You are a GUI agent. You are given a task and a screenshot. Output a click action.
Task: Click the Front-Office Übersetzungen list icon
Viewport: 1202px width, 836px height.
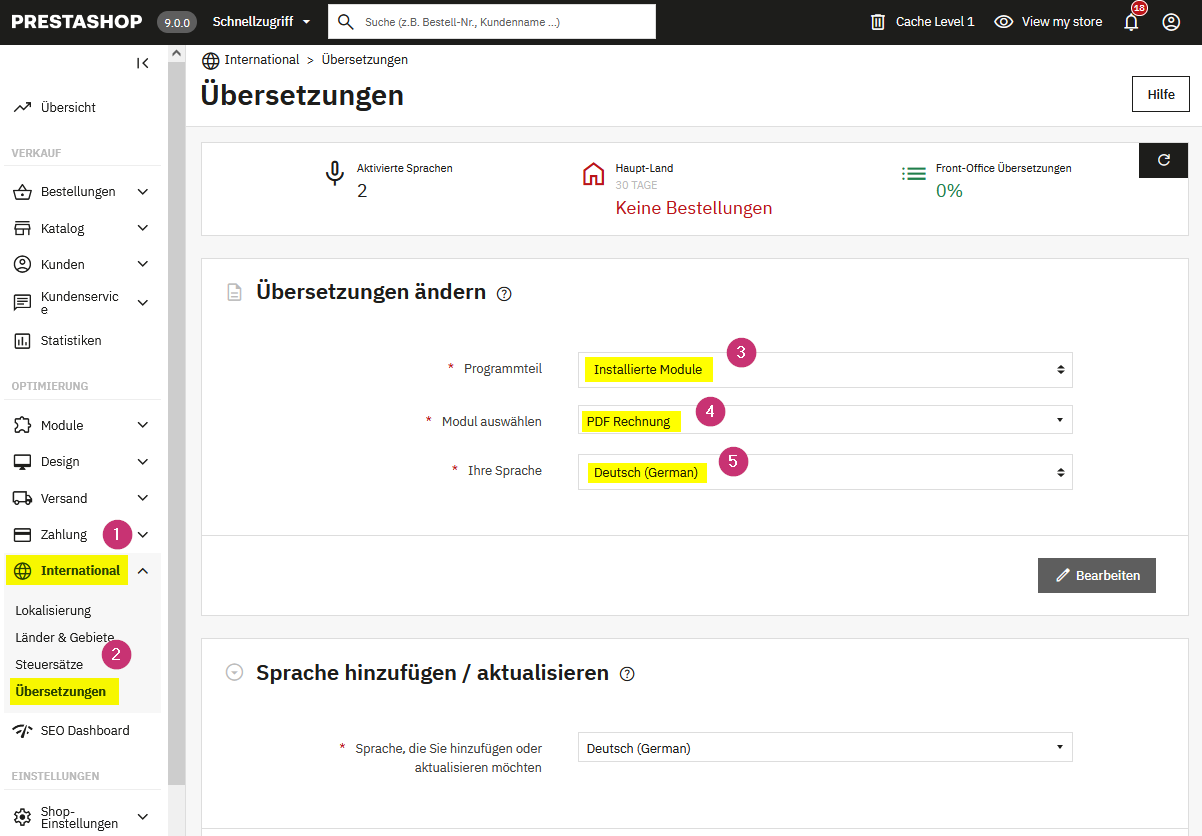(x=913, y=173)
